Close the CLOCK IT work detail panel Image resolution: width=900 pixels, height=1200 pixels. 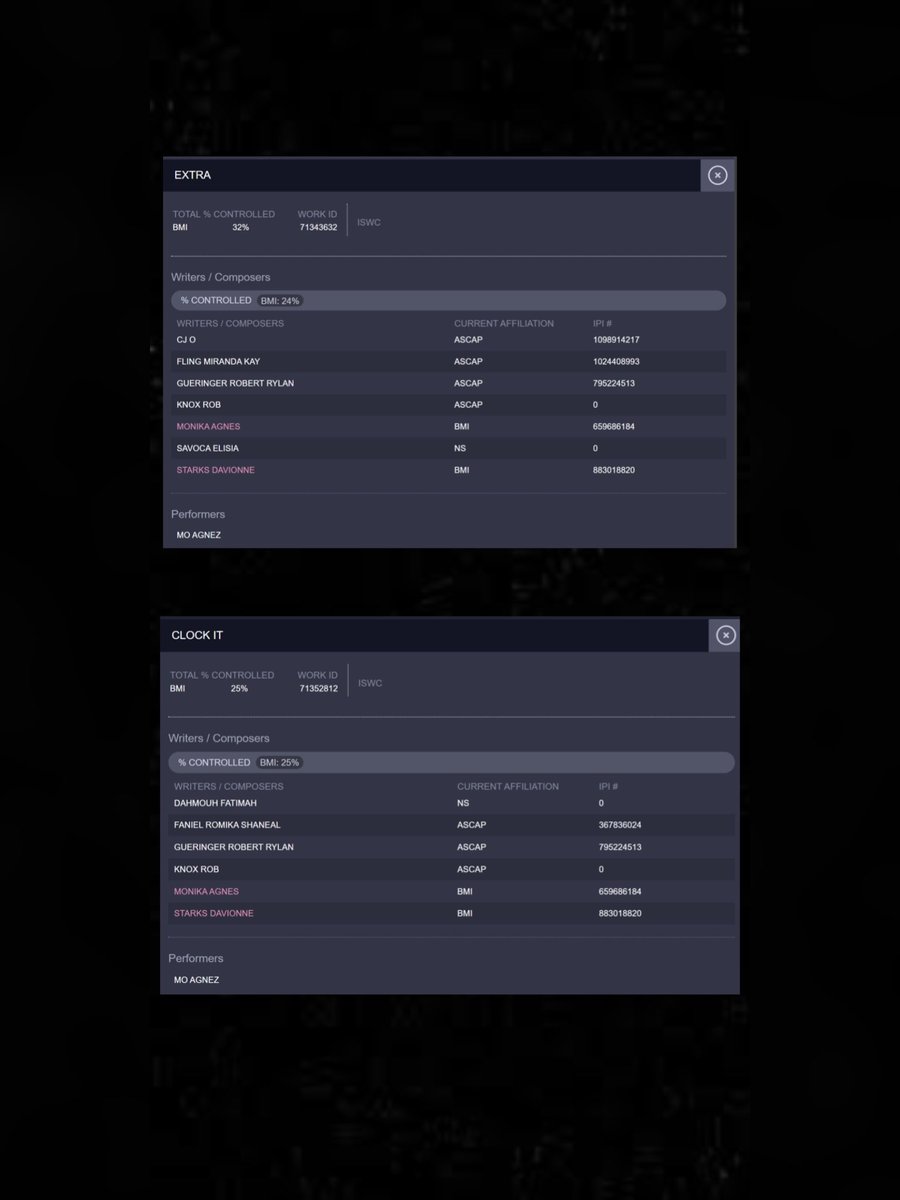pos(724,634)
